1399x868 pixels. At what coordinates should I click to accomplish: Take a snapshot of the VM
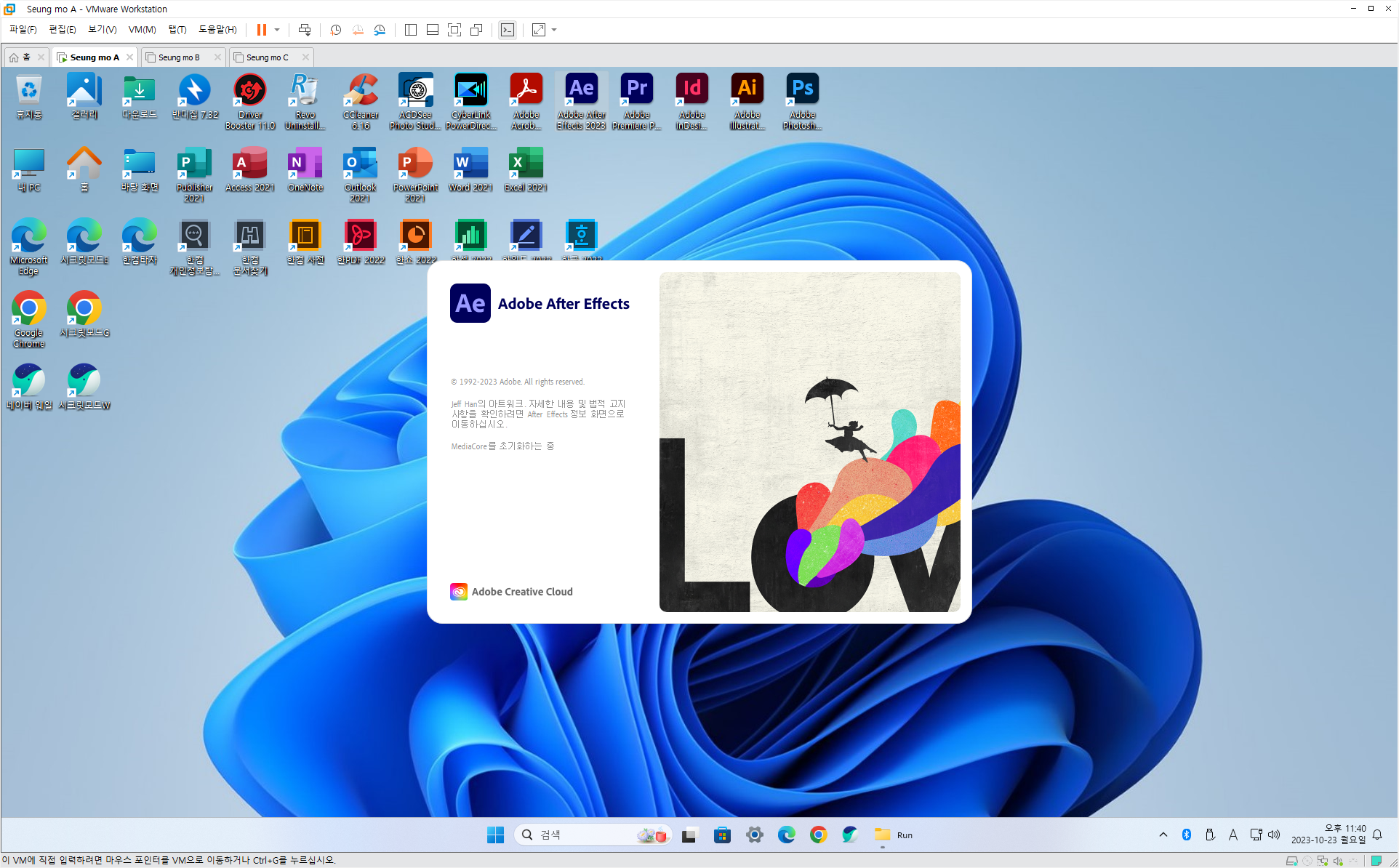click(x=335, y=30)
